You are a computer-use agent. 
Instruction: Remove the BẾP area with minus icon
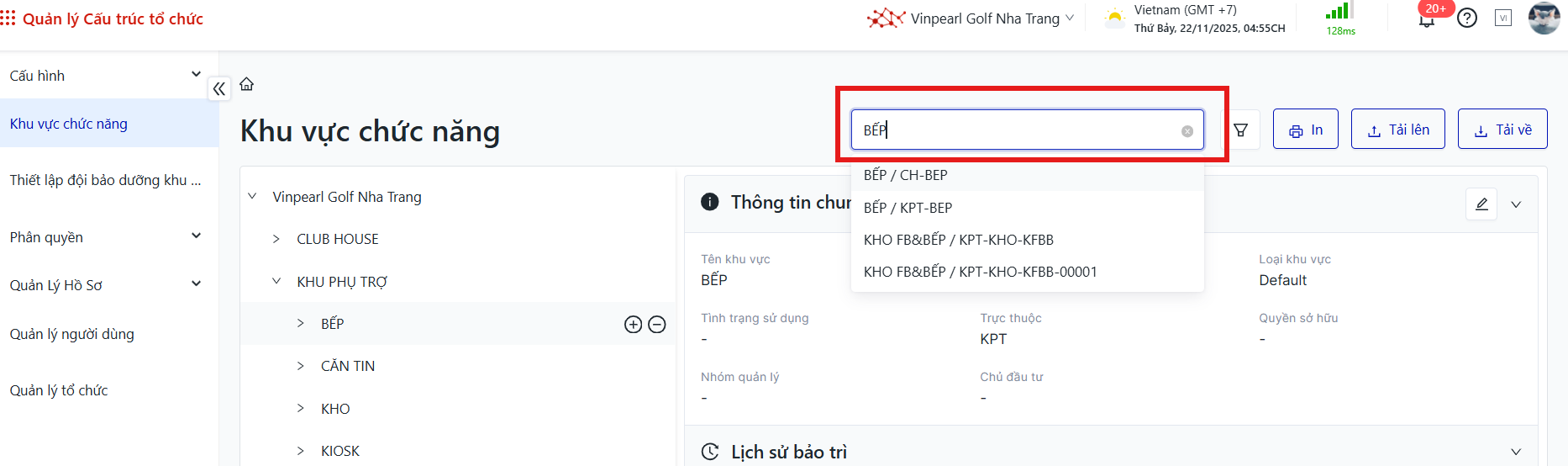[657, 325]
